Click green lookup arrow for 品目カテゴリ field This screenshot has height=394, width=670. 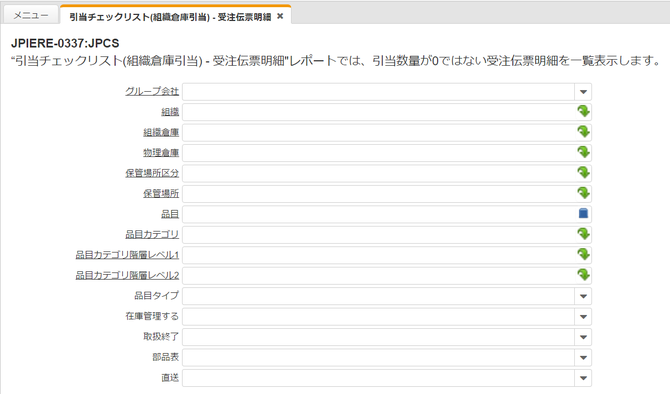pos(583,234)
